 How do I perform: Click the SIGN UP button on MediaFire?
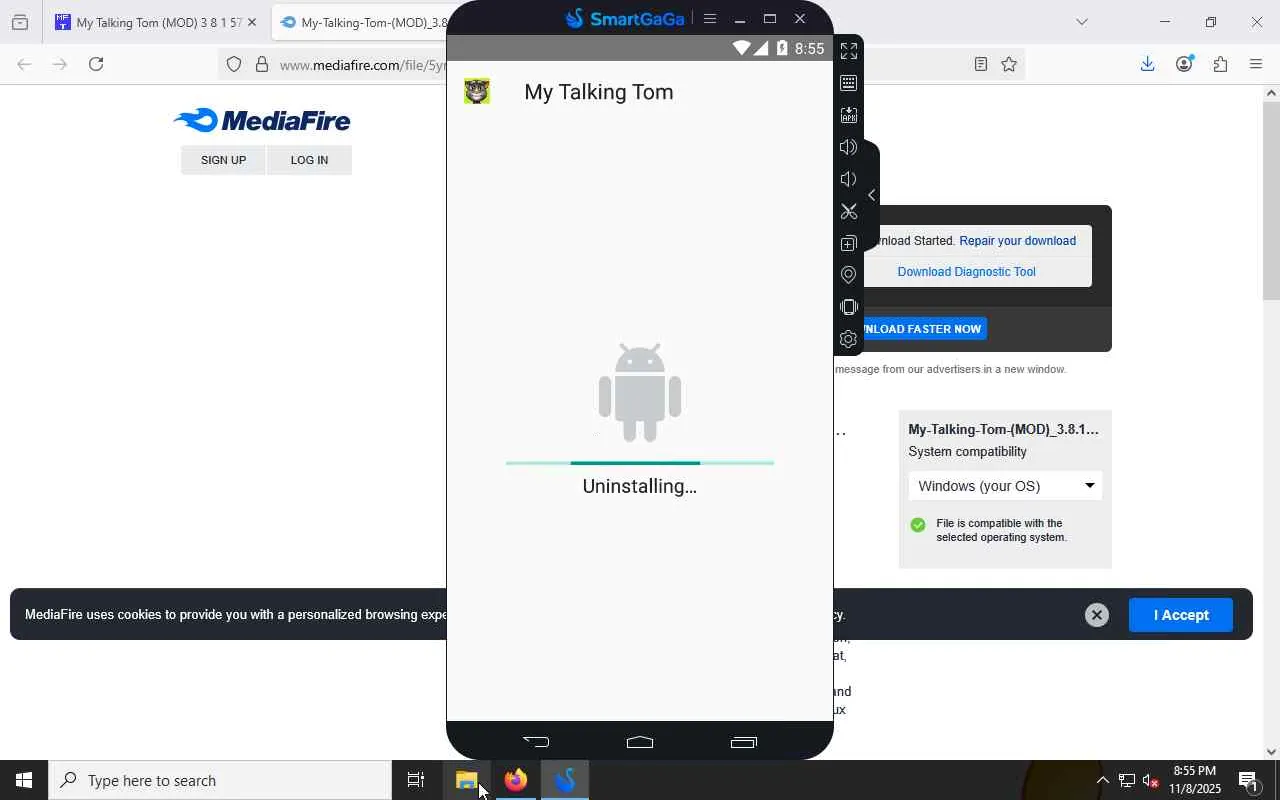223,160
